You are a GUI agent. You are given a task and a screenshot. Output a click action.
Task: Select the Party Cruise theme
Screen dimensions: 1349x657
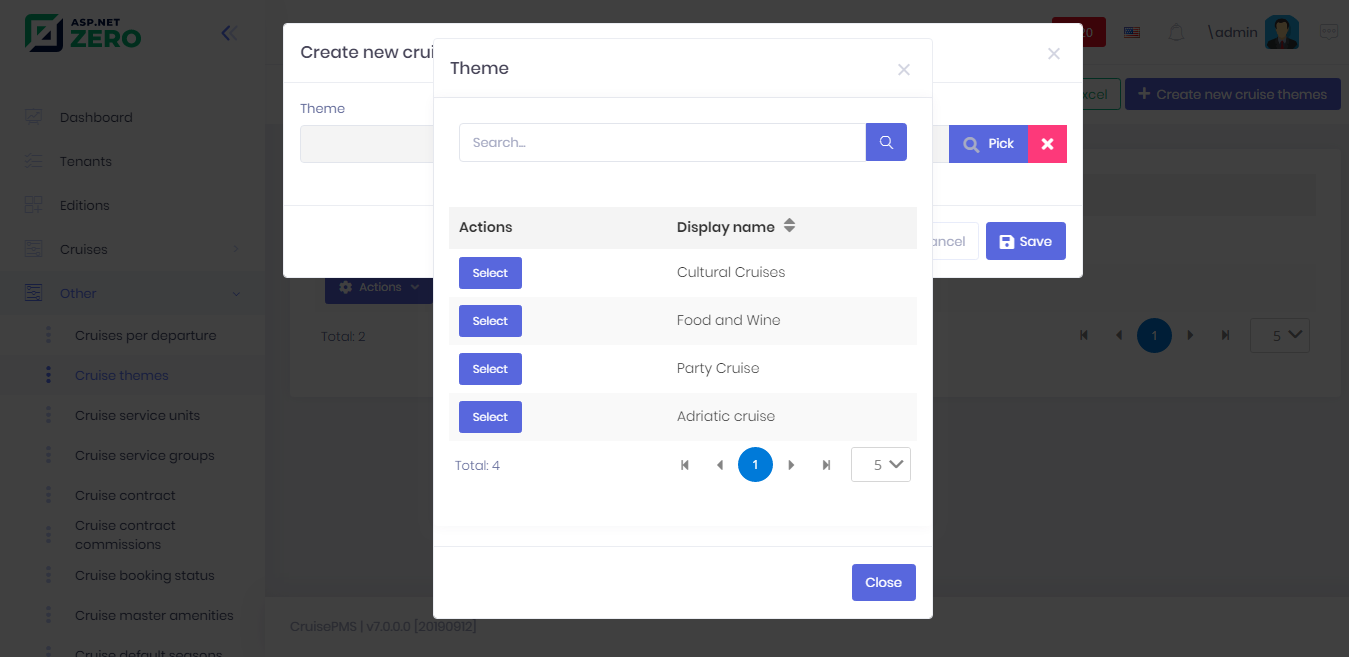point(490,369)
